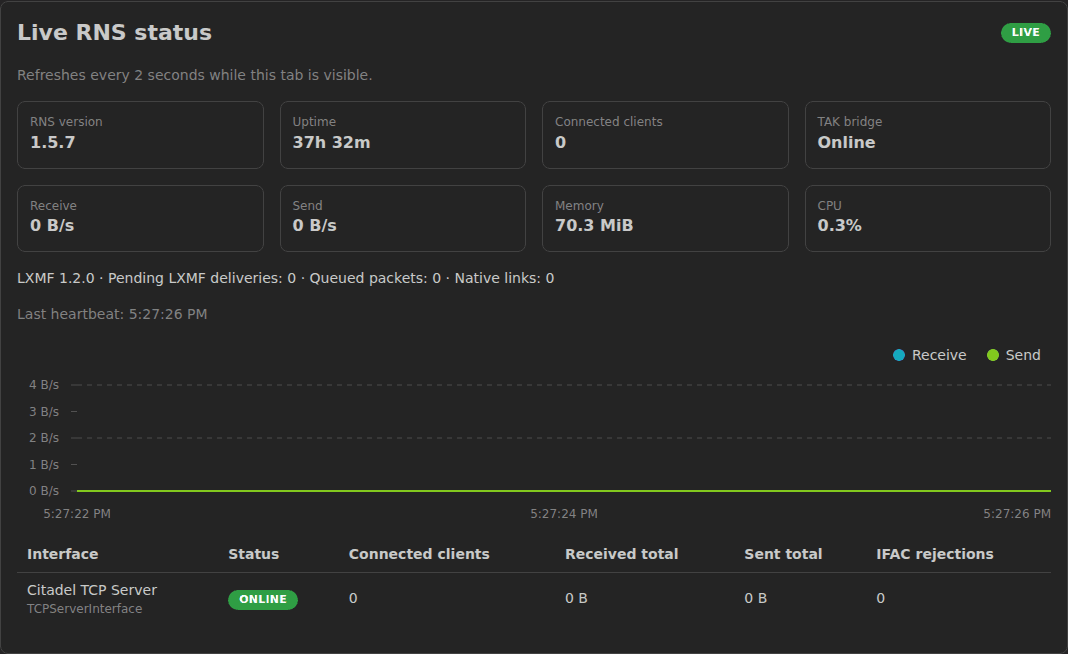The image size is (1068, 654).
Task: Click the "Sent total" column header
Action: coord(783,554)
